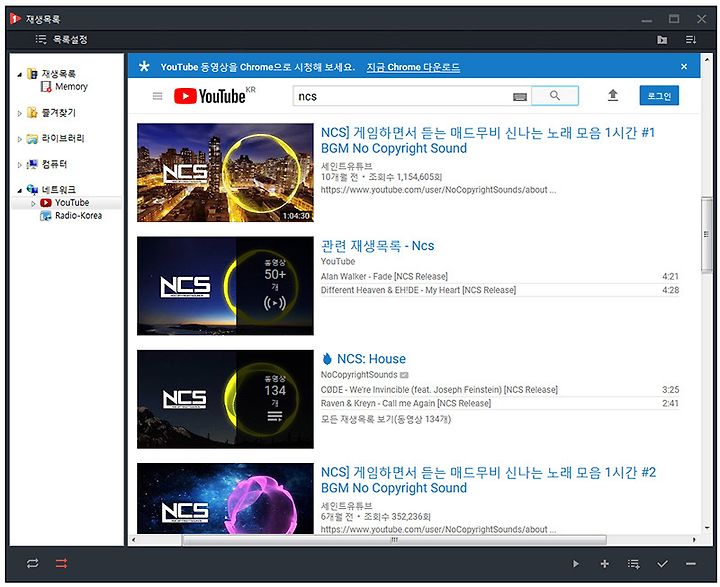Toggle the red sequential play order icon
The height and width of the screenshot is (587, 720).
pyautogui.click(x=61, y=564)
